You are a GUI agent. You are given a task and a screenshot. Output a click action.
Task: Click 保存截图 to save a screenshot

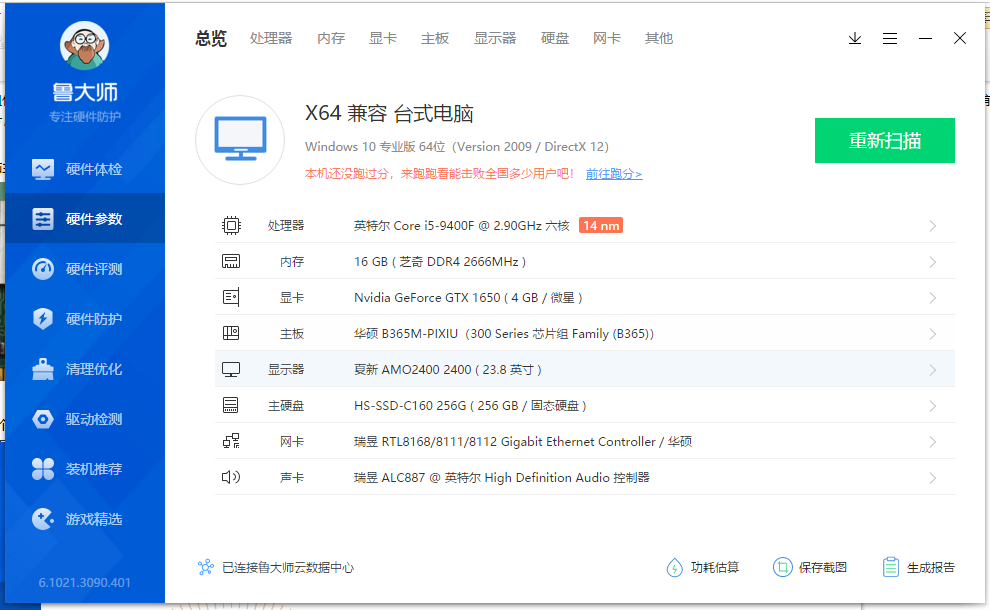810,567
